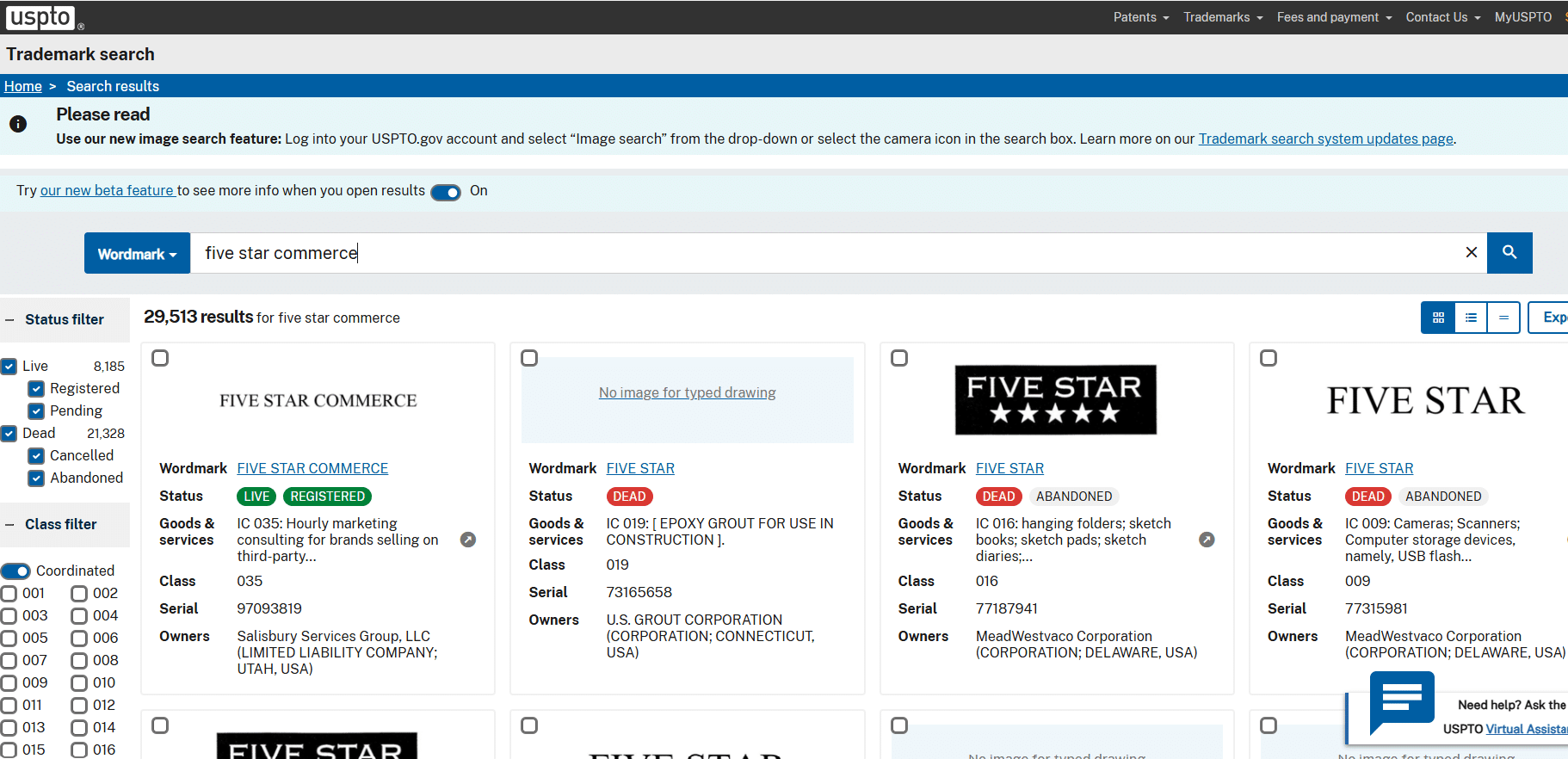Uncheck the Abandoned checkbox

36,478
